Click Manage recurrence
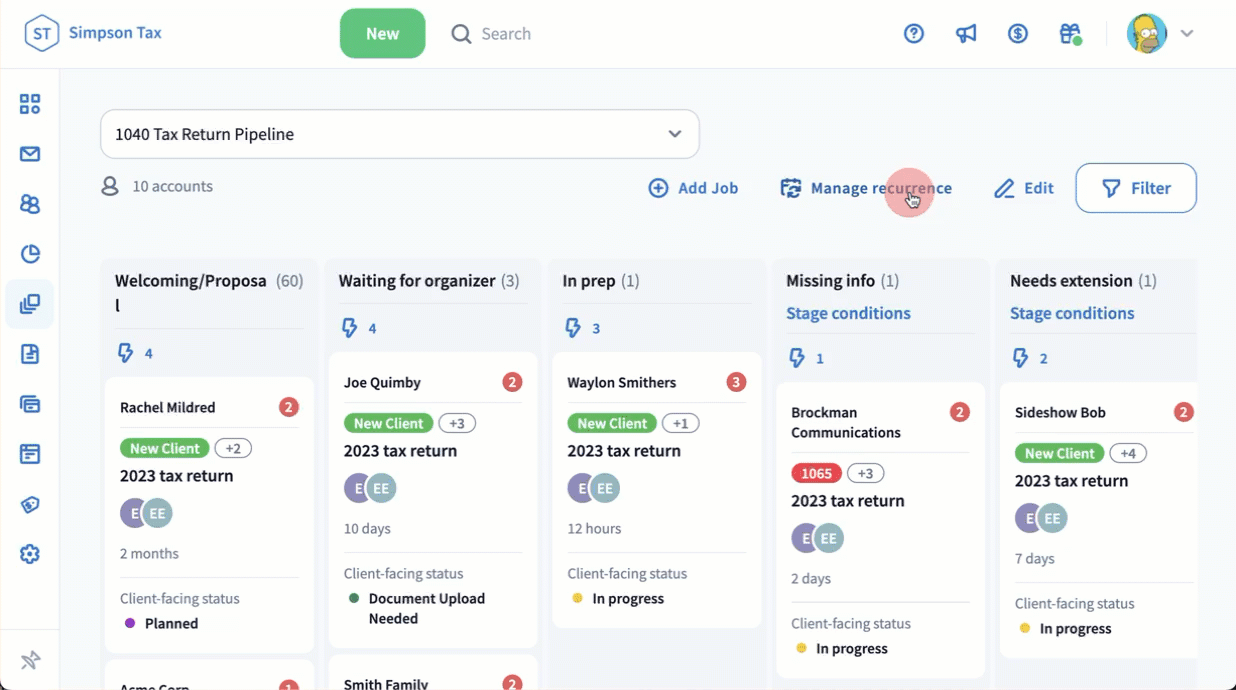The height and width of the screenshot is (690, 1236). pos(866,188)
